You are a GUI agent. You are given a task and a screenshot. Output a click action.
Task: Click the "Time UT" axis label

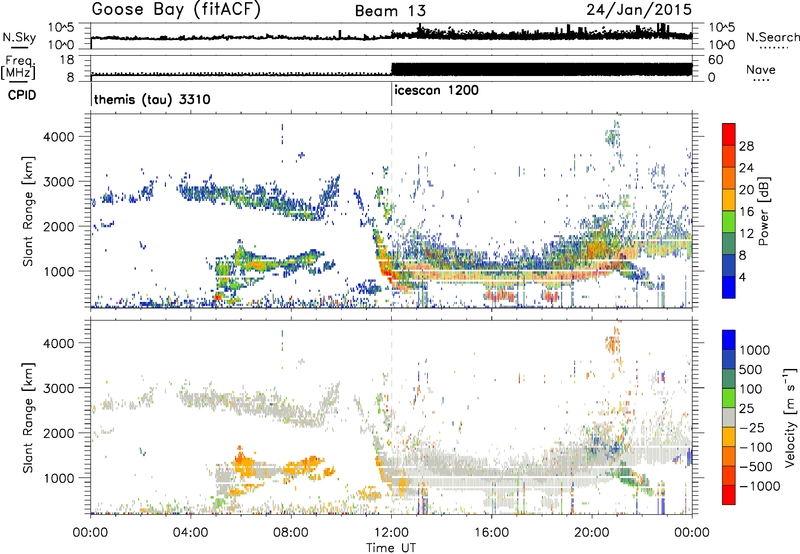click(x=391, y=547)
